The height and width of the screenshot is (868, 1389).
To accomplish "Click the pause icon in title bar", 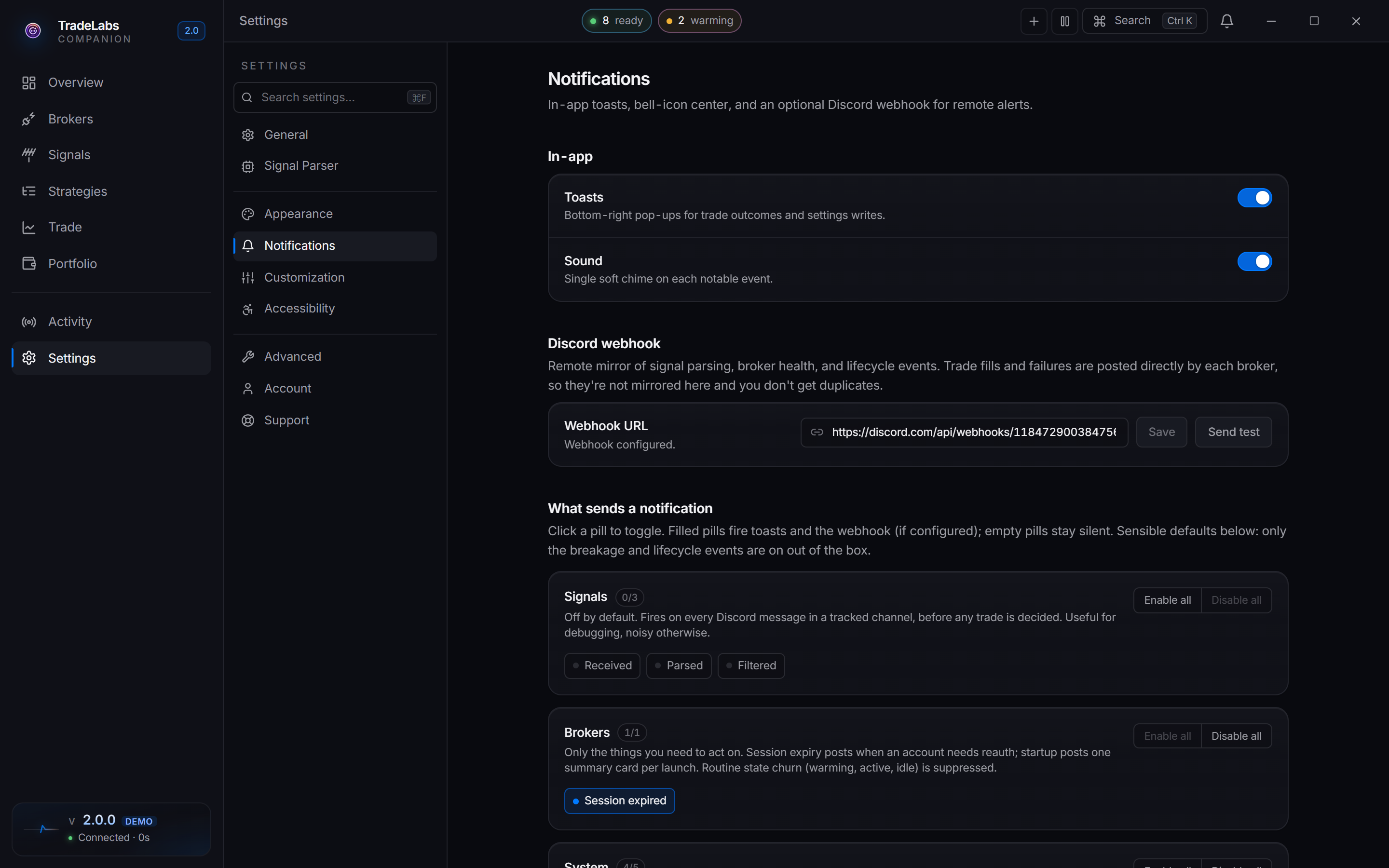I will pos(1065,21).
